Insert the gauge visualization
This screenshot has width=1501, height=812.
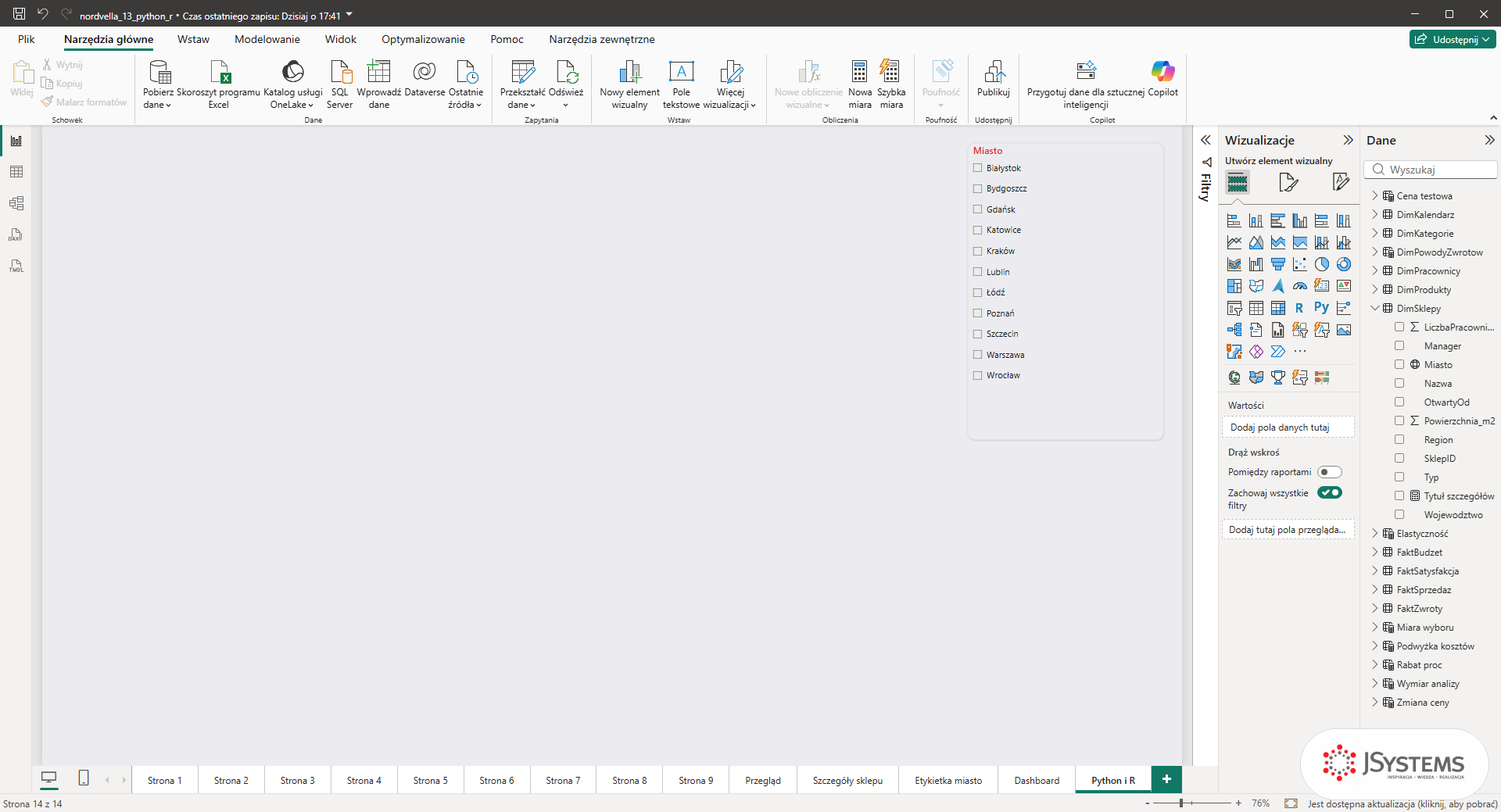pos(1299,286)
